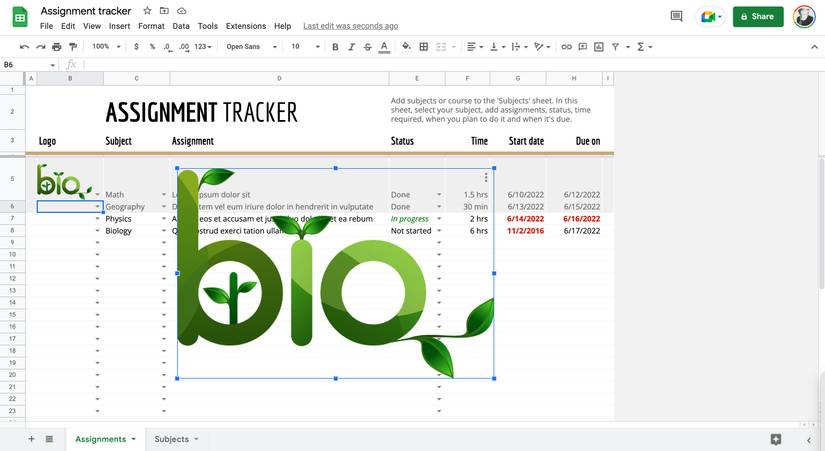Open fill color picker
The width and height of the screenshot is (825, 451).
click(406, 46)
